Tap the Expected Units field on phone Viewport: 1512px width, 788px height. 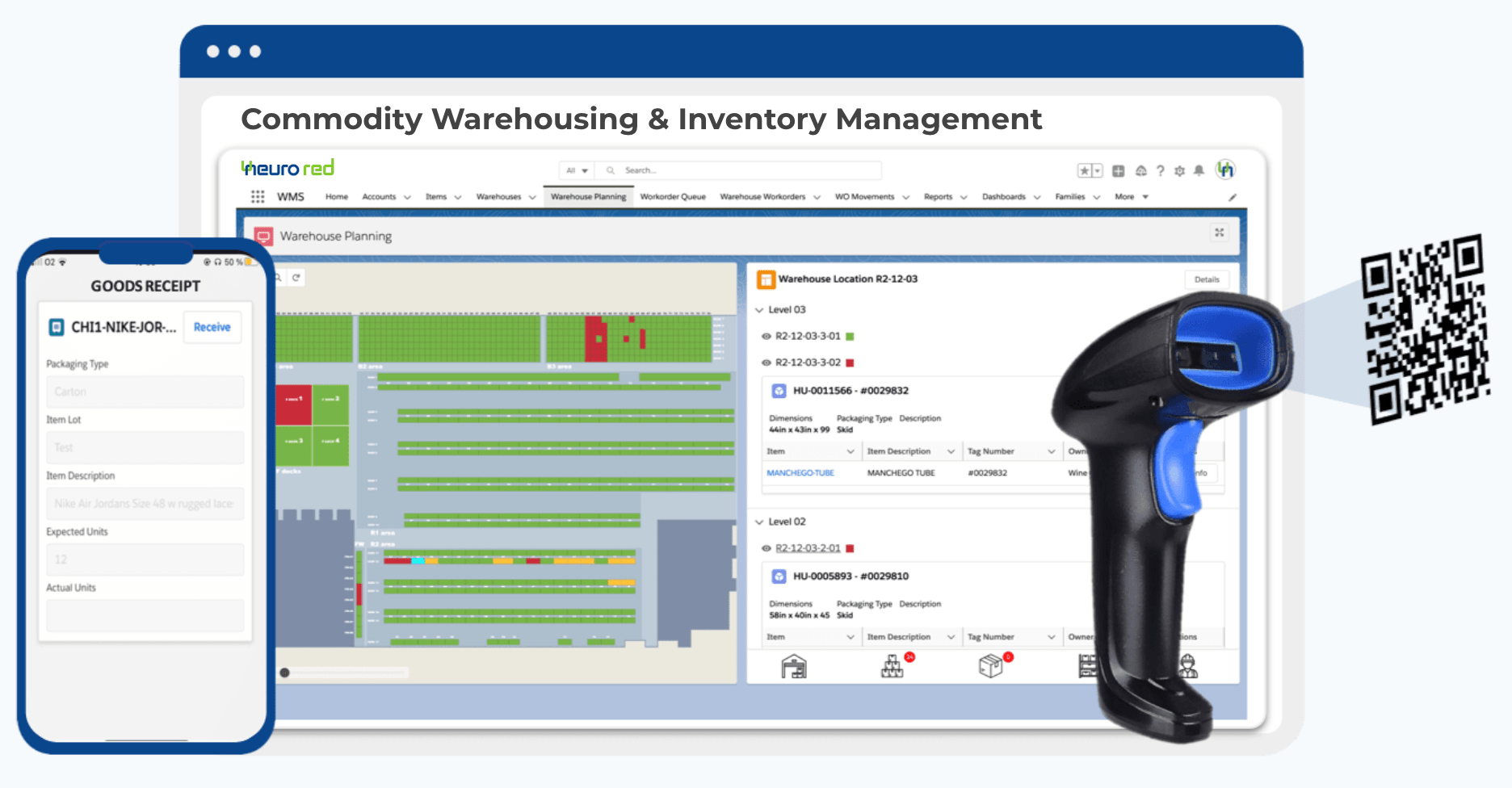[x=145, y=560]
